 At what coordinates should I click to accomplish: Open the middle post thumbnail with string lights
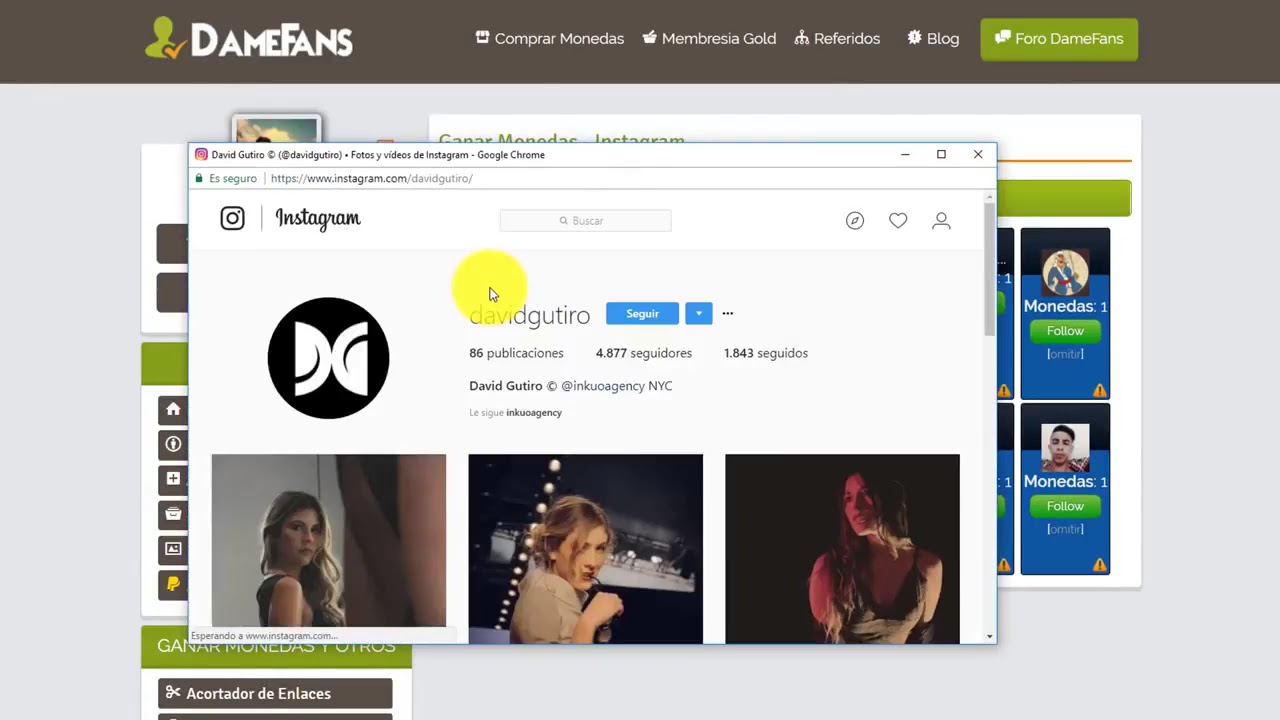point(585,548)
